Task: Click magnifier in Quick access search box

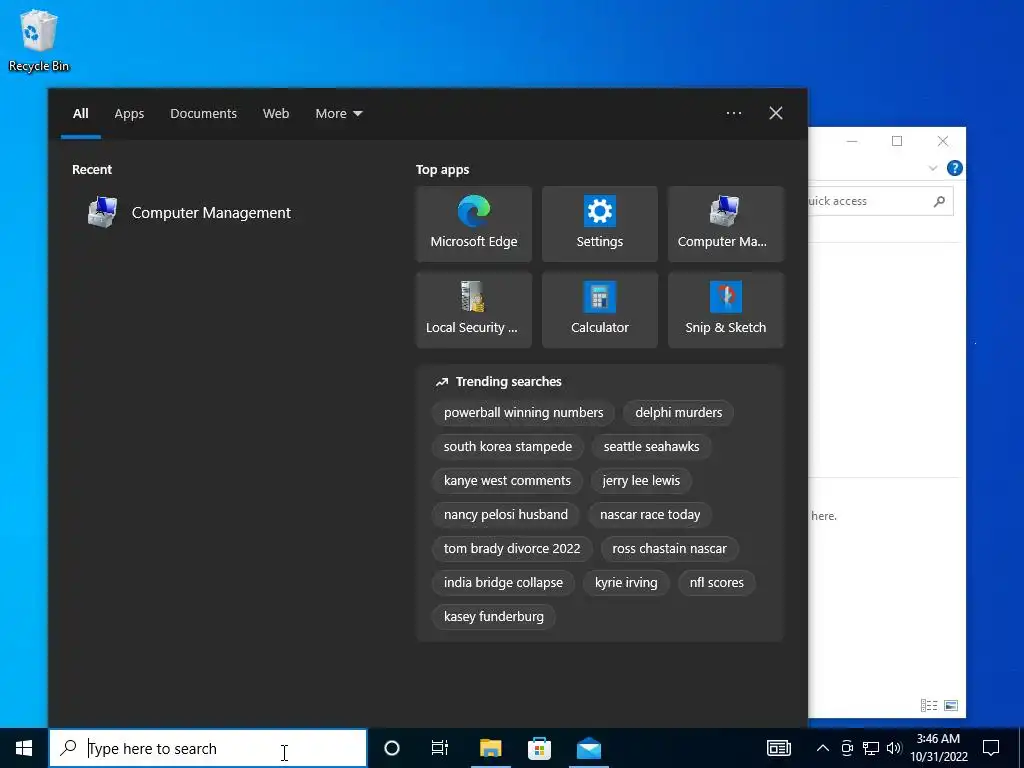Action: [939, 201]
